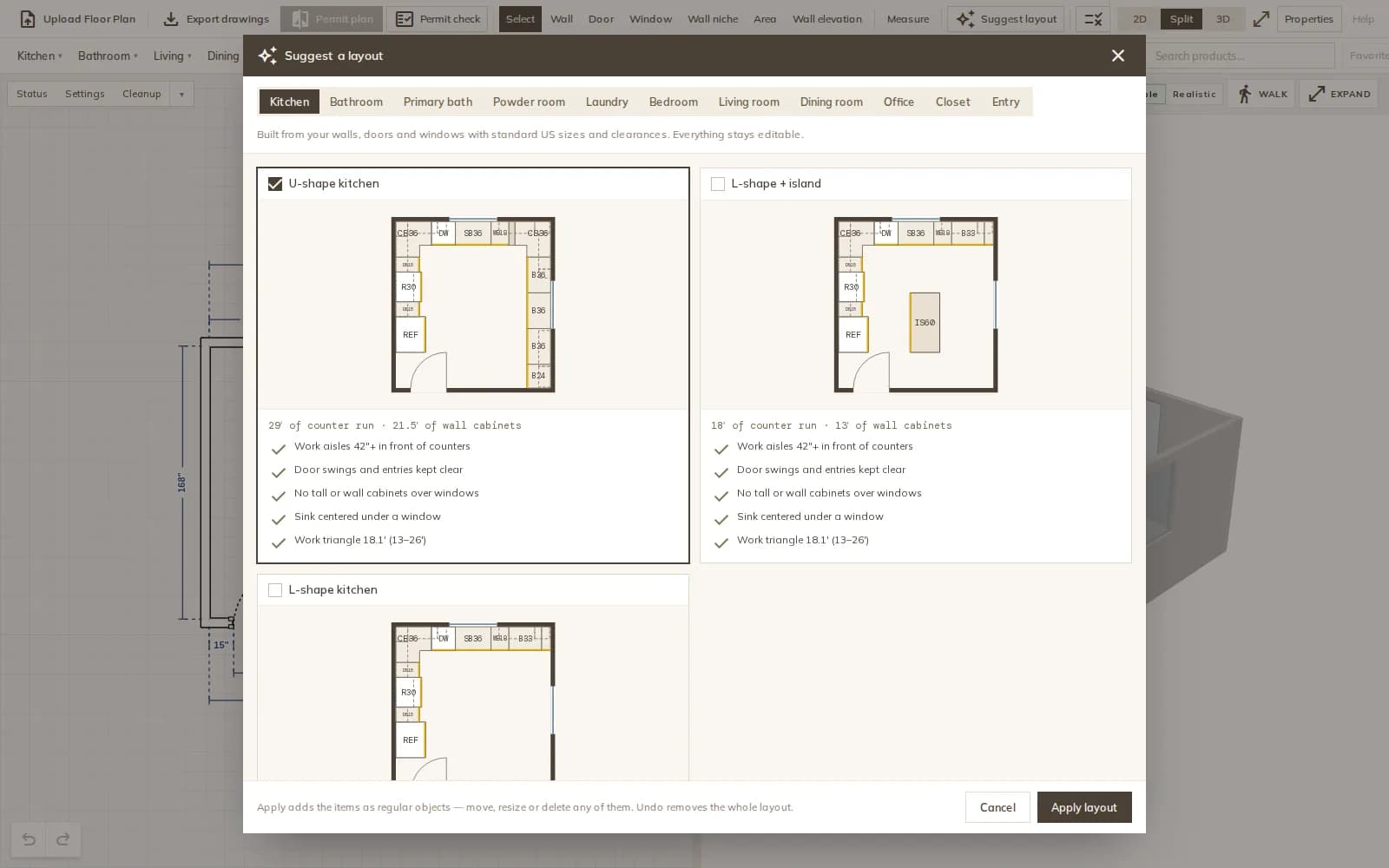Select the Closet tab
1389x868 pixels.
(x=953, y=102)
